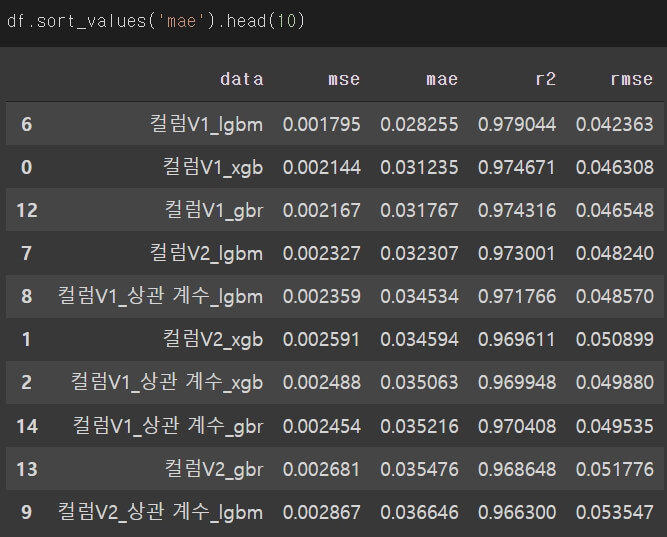
Task: Click the cell '컬럼V1_상관 계수_lgbm'
Action: click(160, 296)
